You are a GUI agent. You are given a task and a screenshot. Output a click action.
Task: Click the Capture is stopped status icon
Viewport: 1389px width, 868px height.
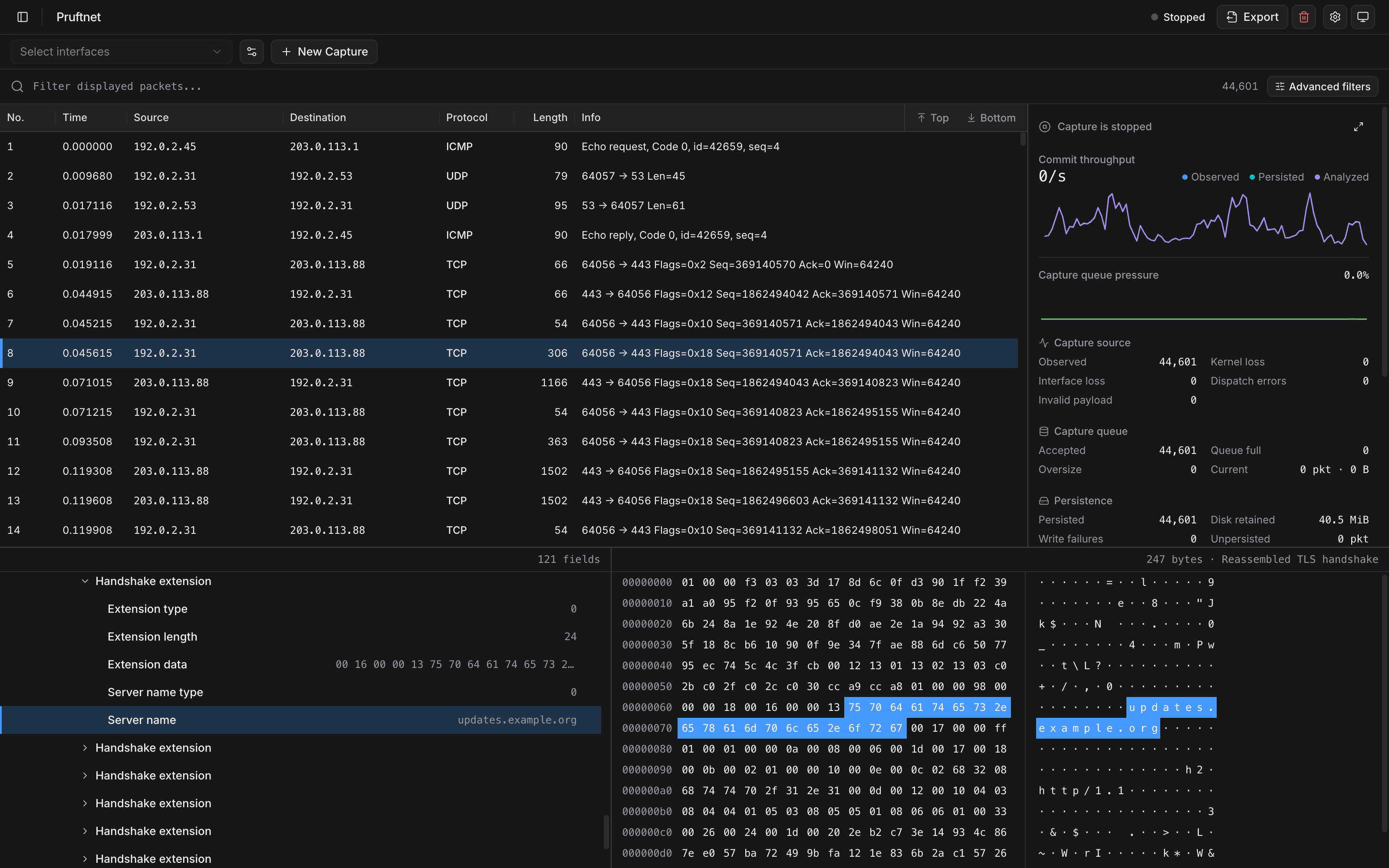1045,127
